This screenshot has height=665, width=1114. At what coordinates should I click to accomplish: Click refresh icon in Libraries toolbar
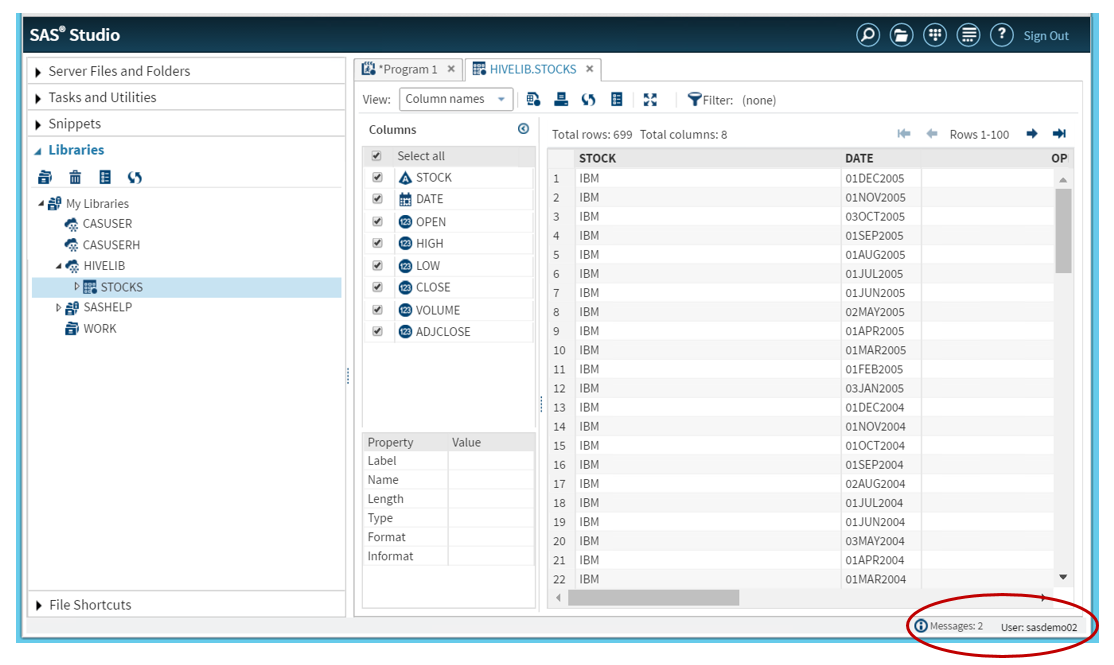(x=135, y=177)
